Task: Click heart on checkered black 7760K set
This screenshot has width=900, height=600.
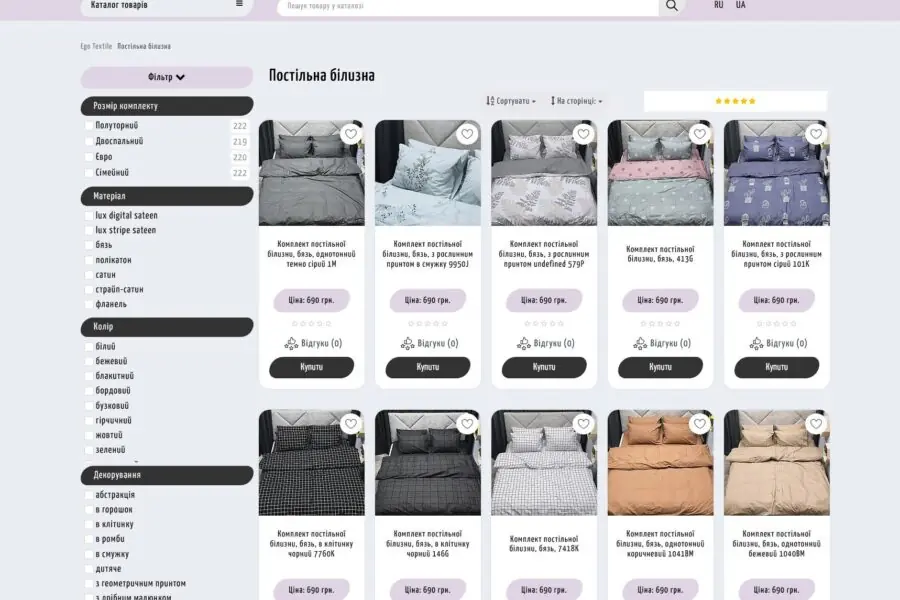Action: click(x=351, y=424)
